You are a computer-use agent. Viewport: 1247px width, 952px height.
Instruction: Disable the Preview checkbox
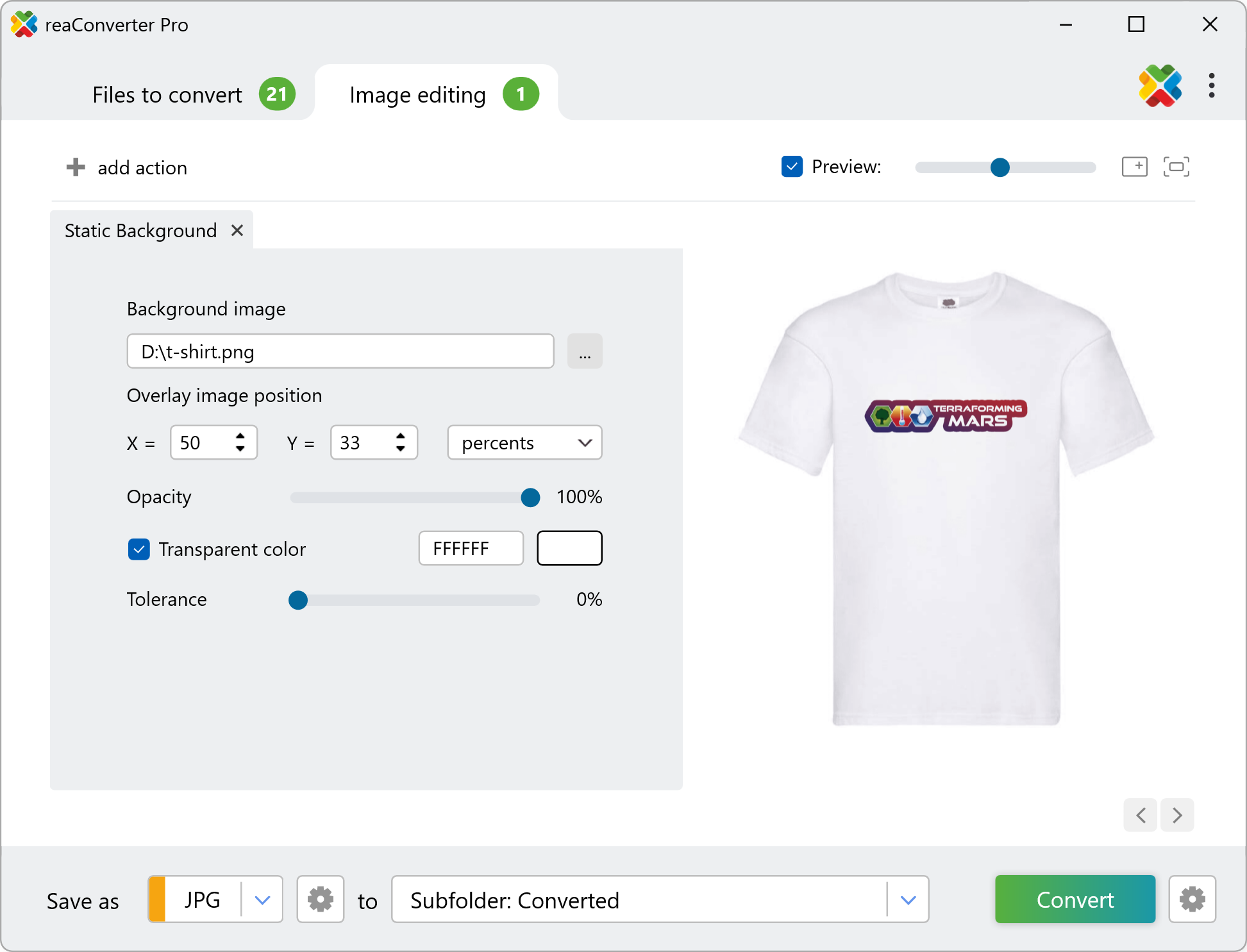click(x=792, y=167)
